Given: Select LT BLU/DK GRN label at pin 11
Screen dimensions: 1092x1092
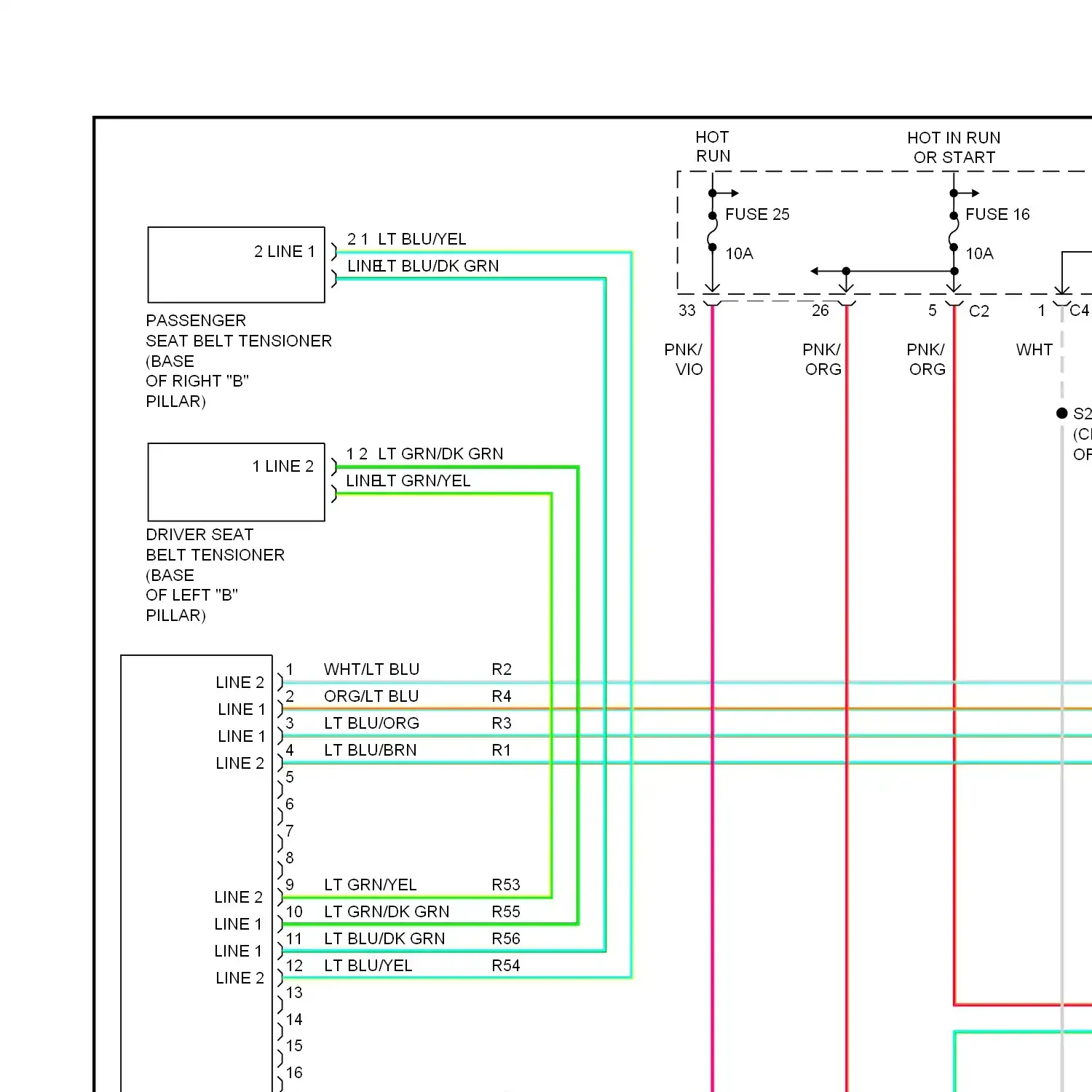Looking at the screenshot, I should [x=384, y=938].
